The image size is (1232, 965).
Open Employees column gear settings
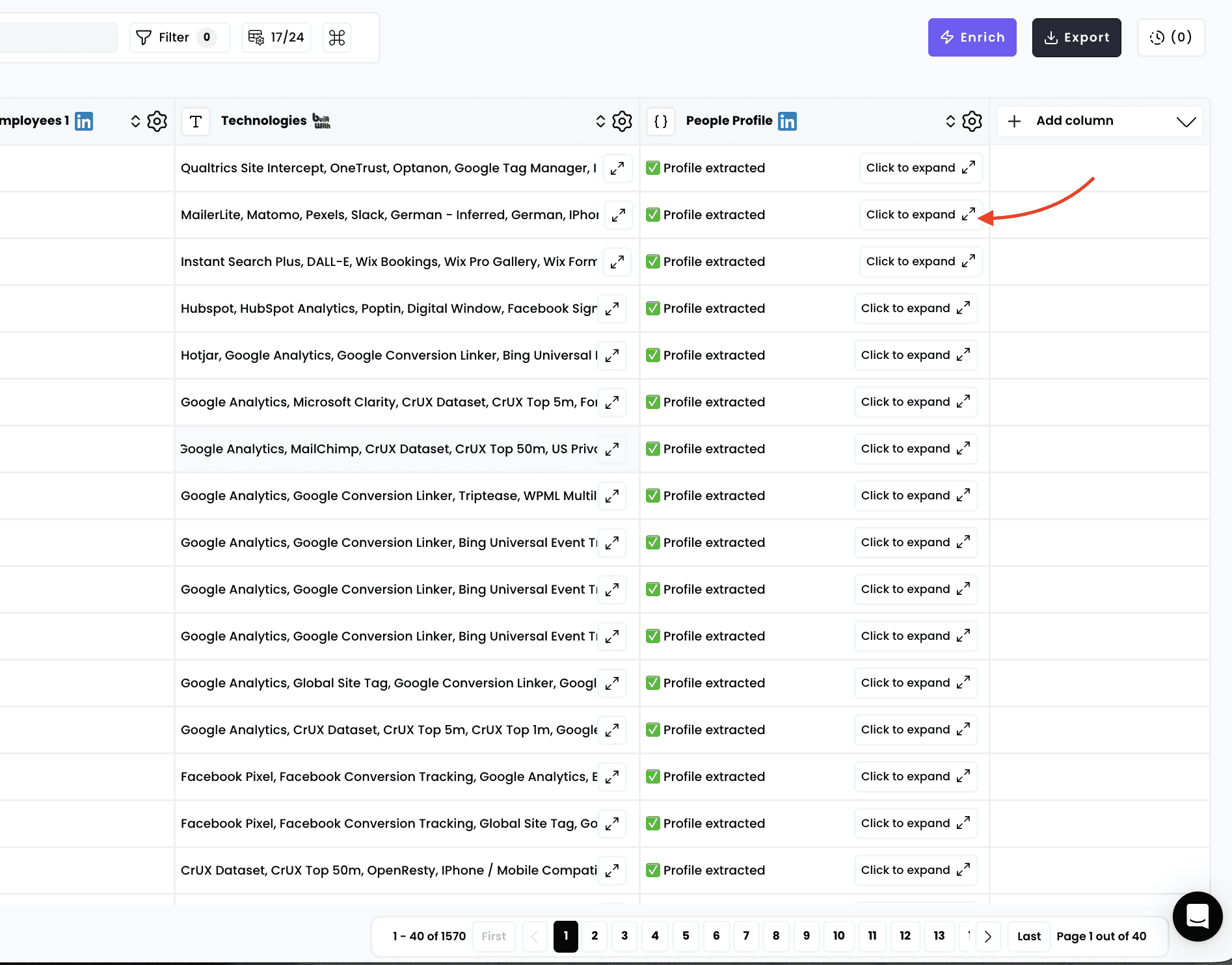click(157, 121)
